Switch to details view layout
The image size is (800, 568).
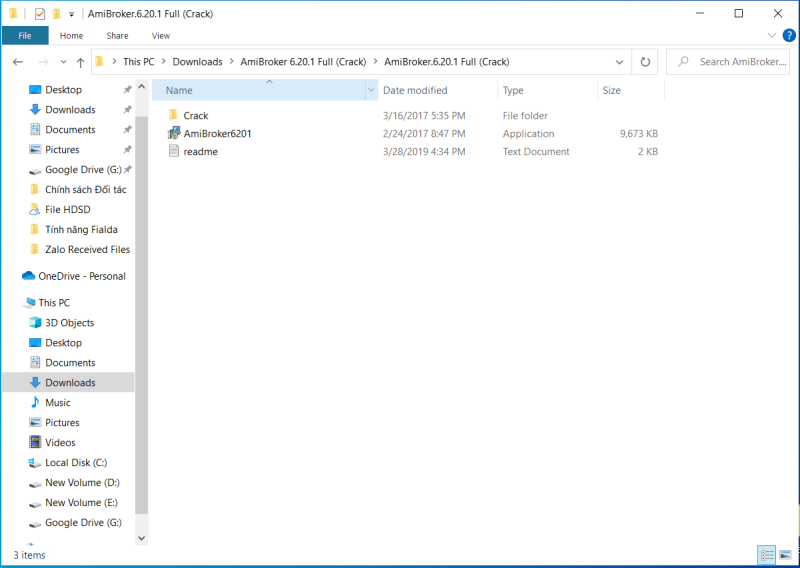click(767, 554)
